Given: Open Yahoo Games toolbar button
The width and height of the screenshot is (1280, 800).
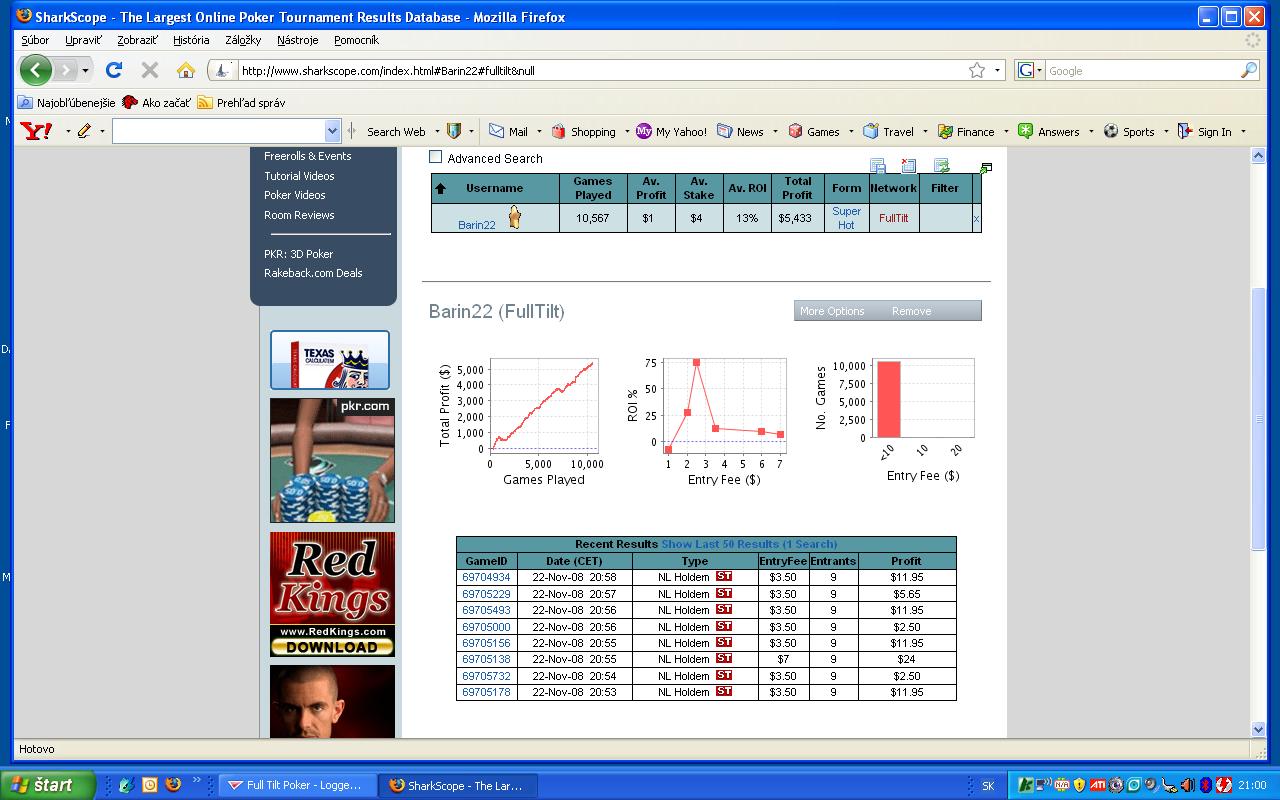Looking at the screenshot, I should (x=814, y=131).
